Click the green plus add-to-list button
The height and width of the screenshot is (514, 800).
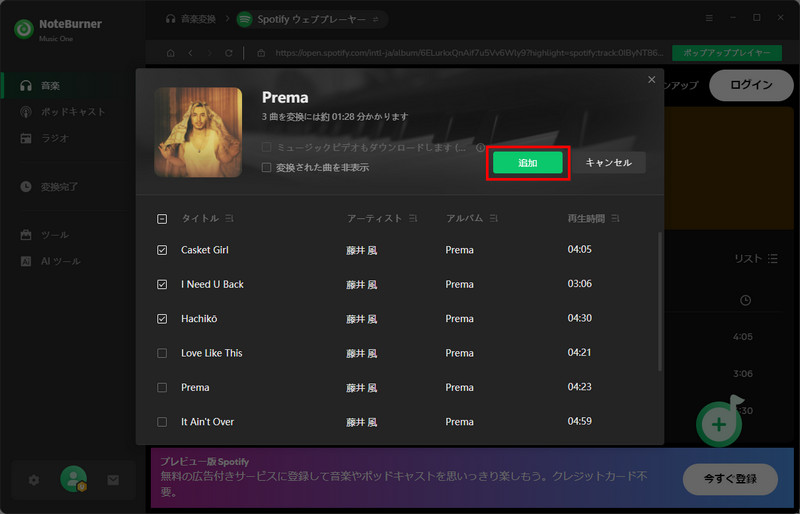point(718,424)
